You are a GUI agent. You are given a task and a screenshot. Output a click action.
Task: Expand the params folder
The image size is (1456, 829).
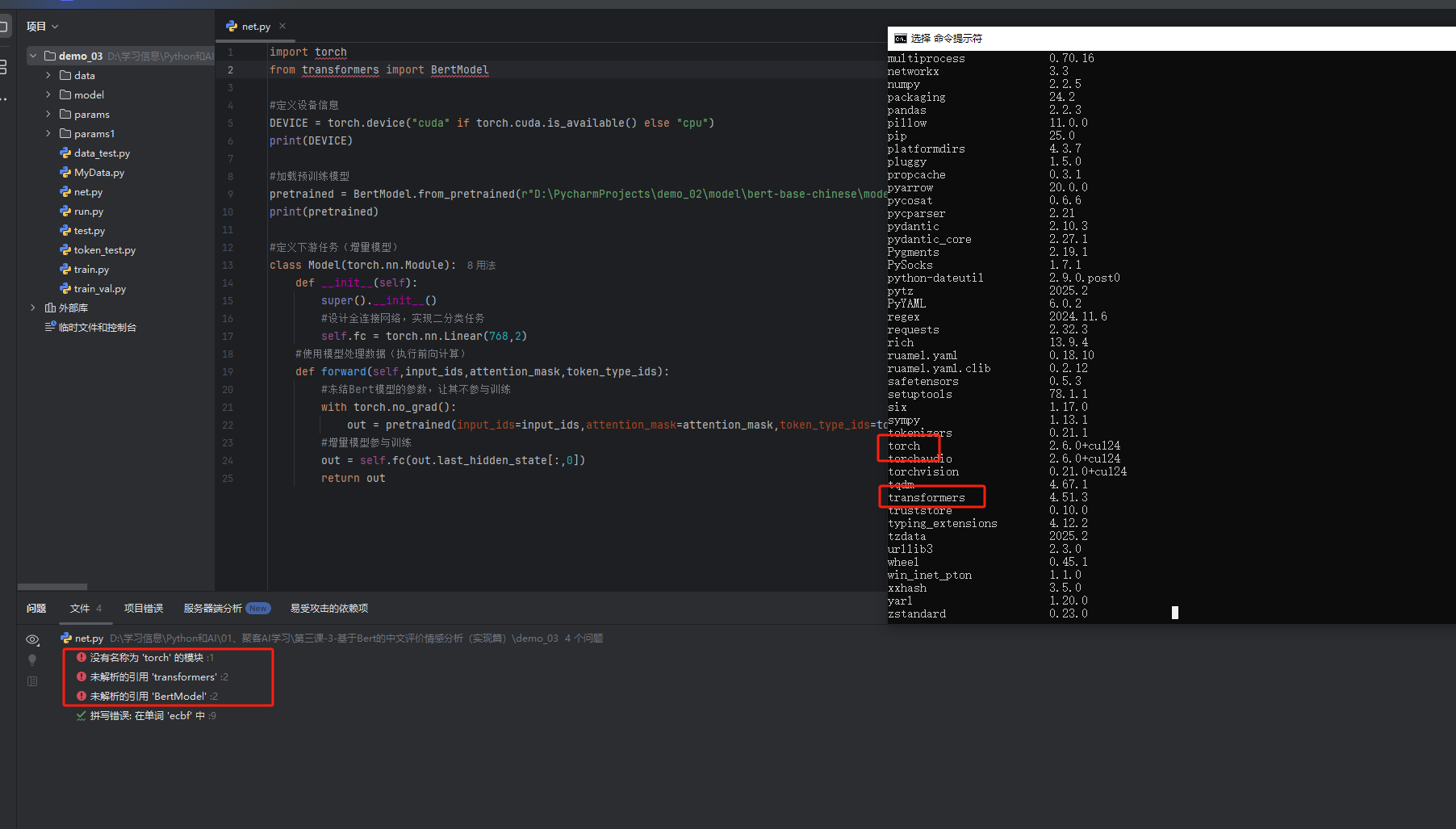pos(48,114)
